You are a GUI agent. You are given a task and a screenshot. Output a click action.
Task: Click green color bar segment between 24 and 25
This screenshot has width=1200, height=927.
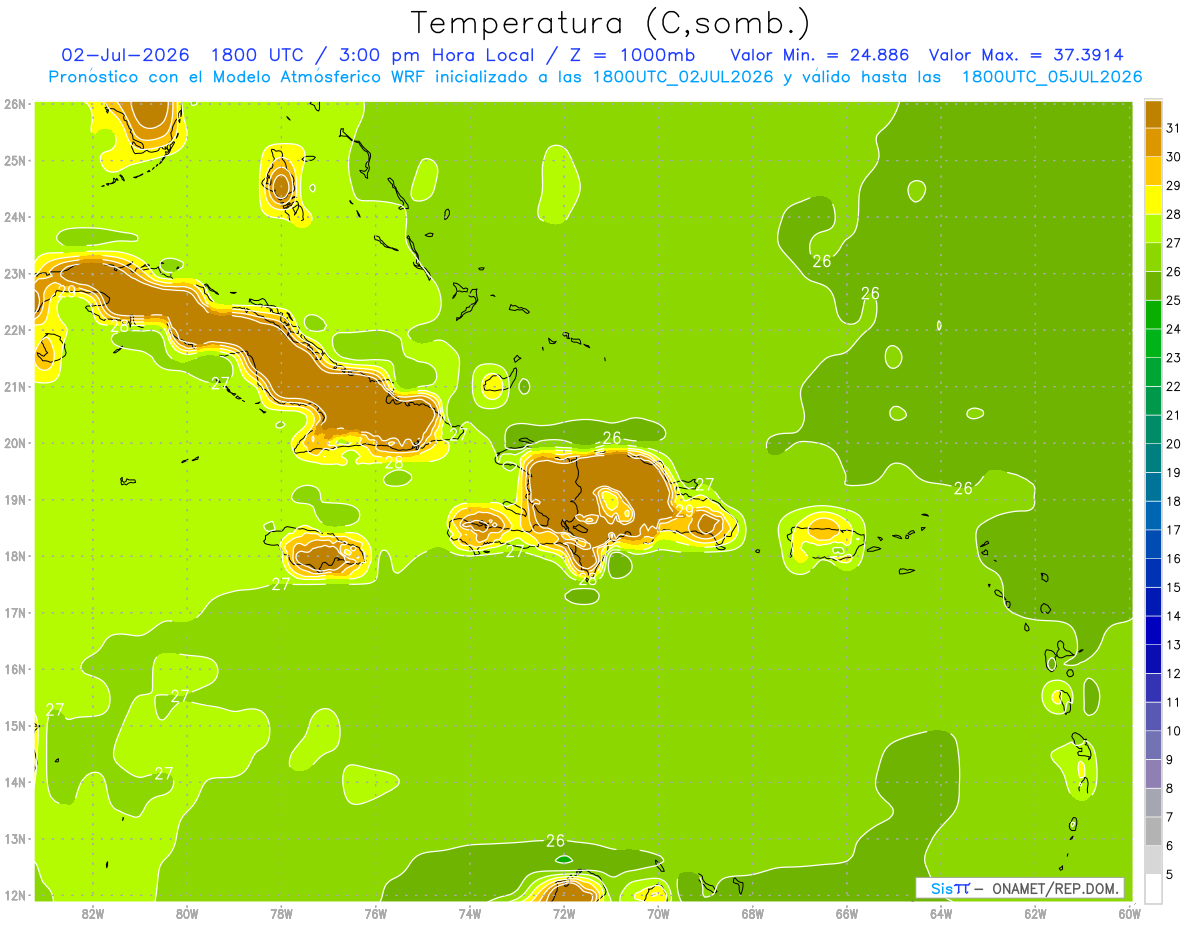click(x=1153, y=314)
